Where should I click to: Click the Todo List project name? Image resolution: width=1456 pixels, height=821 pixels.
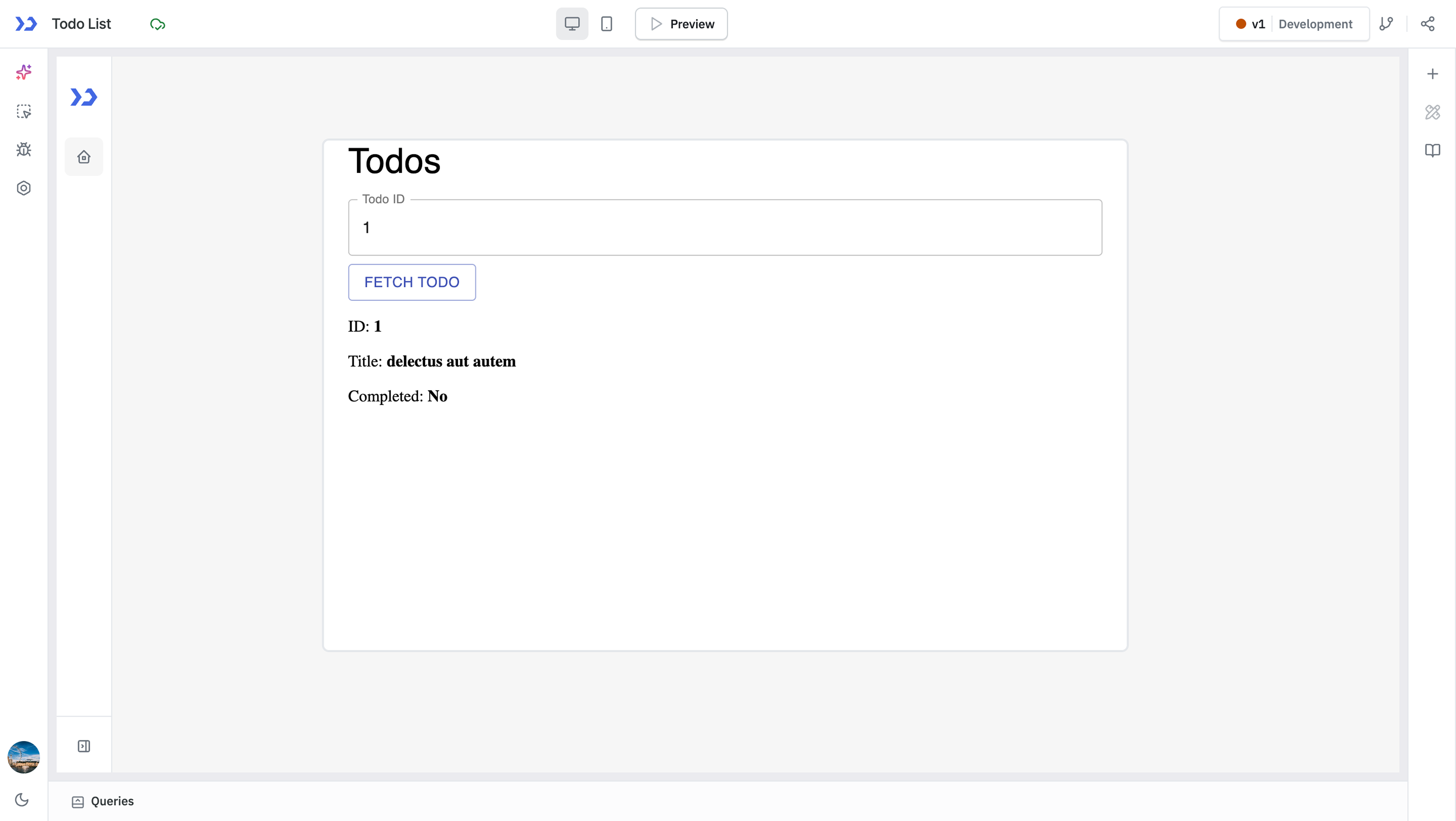pos(82,24)
